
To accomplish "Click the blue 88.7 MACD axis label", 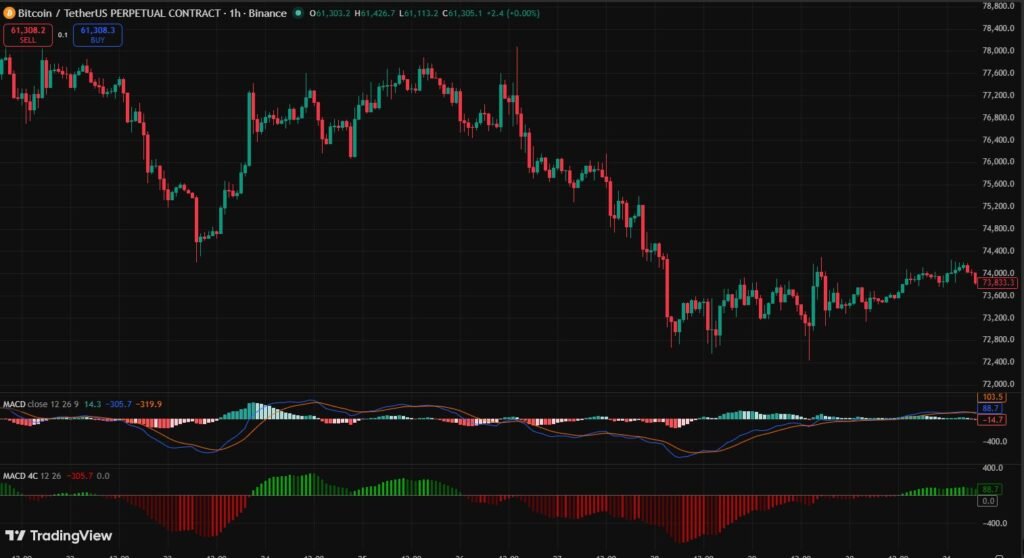I will [990, 408].
